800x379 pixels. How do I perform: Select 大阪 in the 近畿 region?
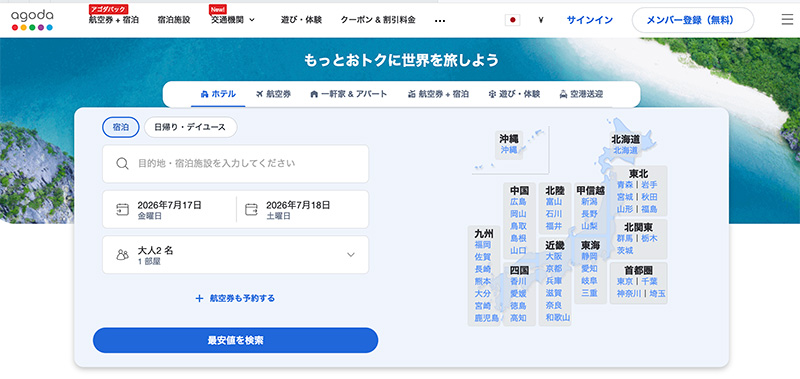[554, 256]
